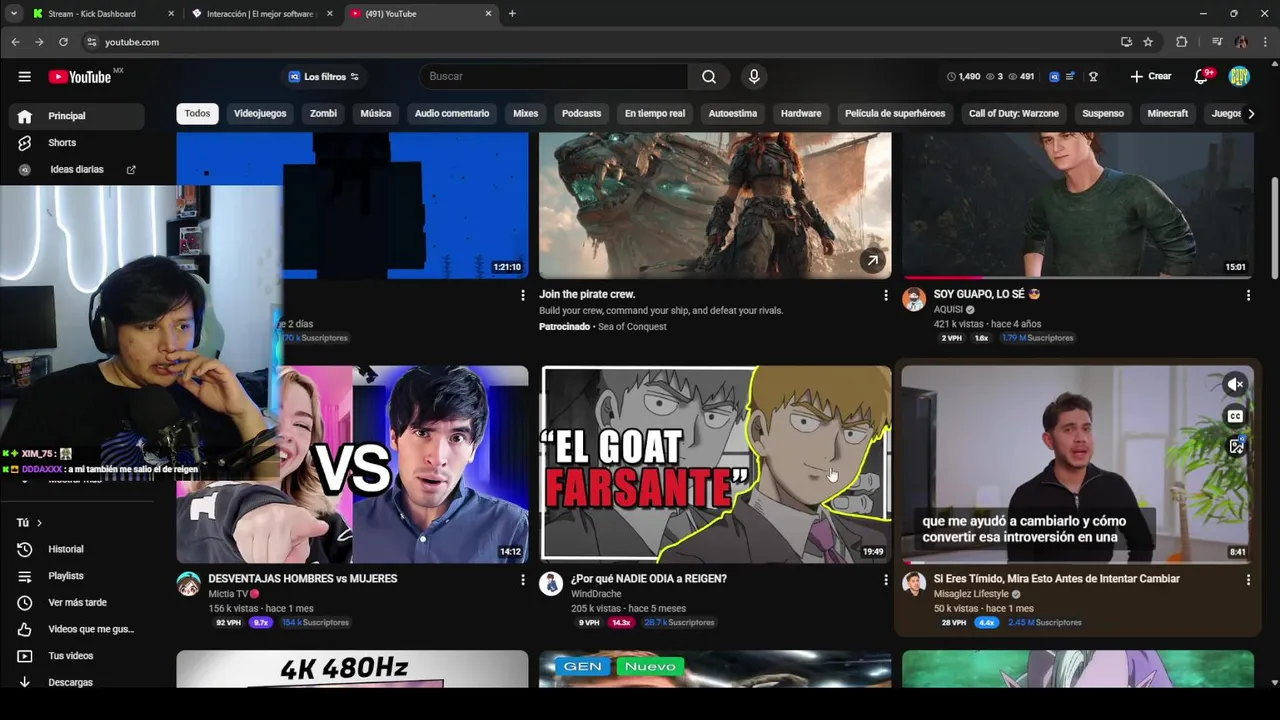
Task: Open new browser tab with plus
Action: pyautogui.click(x=512, y=13)
